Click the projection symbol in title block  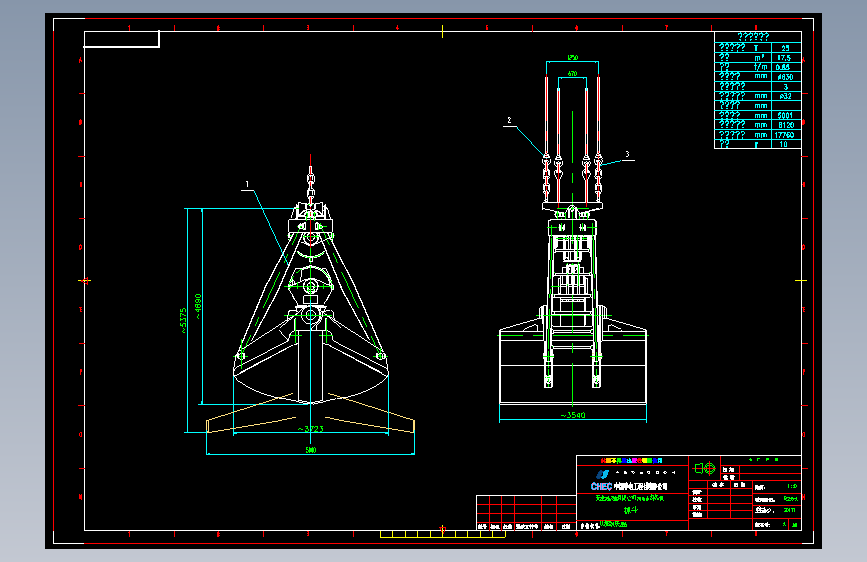[705, 469]
